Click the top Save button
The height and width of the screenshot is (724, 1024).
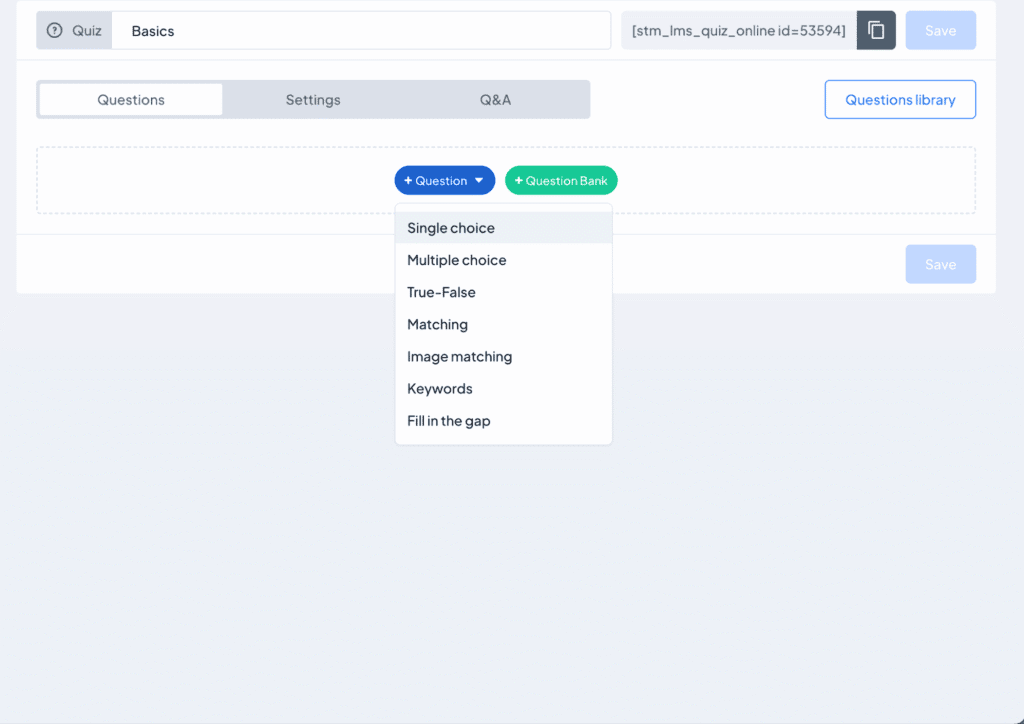pyautogui.click(x=940, y=30)
